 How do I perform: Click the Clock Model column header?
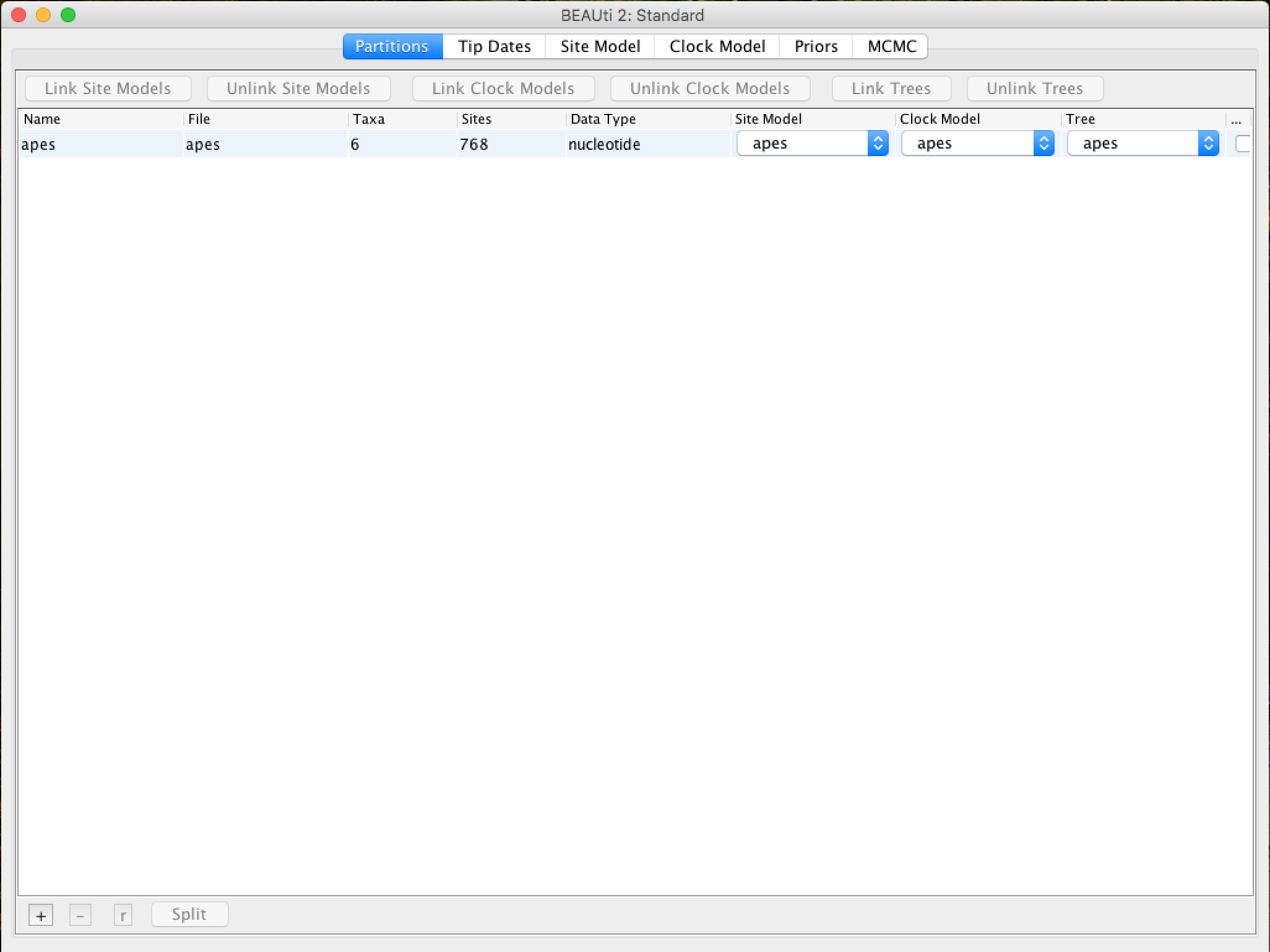click(978, 119)
